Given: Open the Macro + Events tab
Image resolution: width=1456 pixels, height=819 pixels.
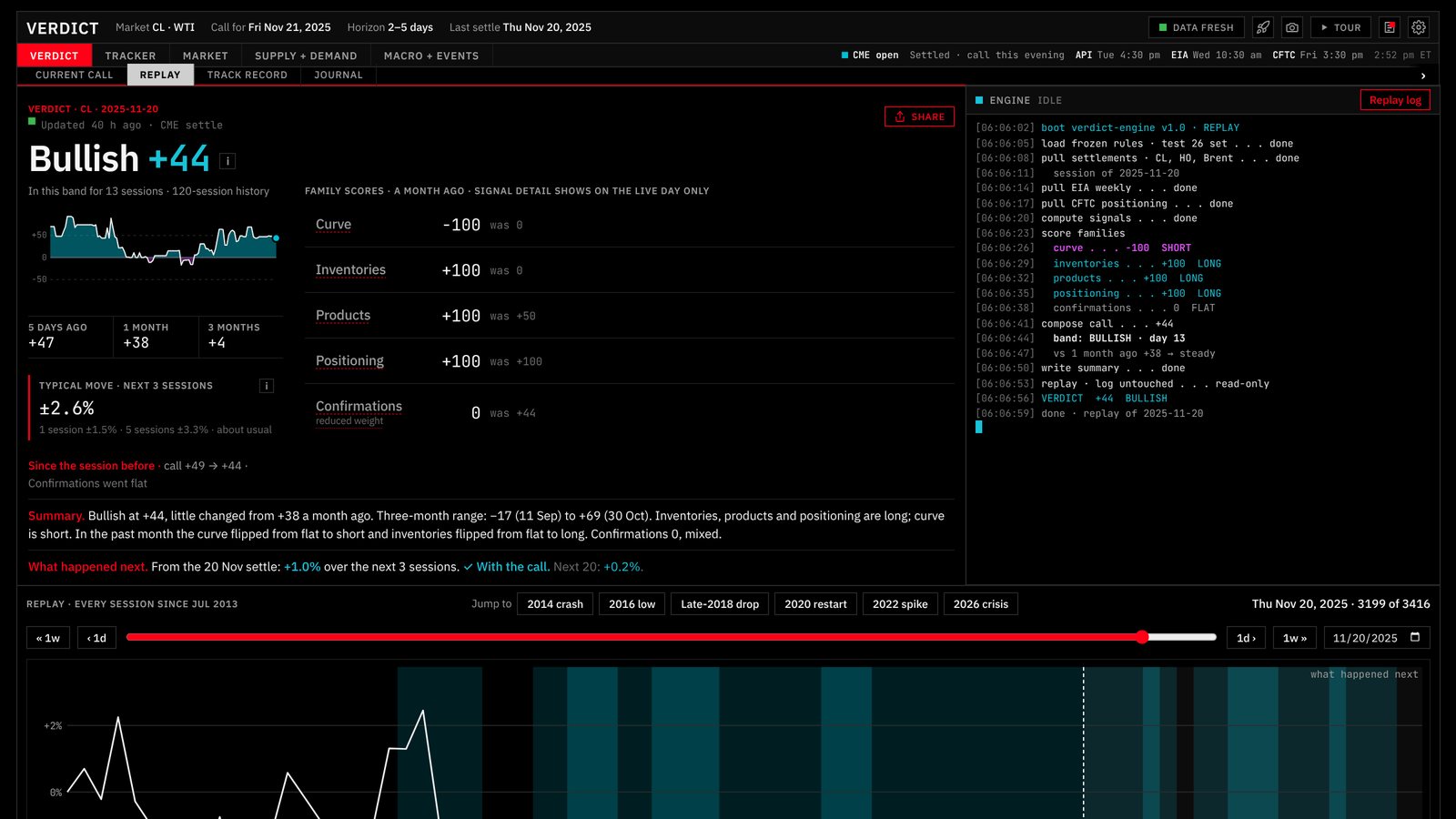Looking at the screenshot, I should point(431,56).
